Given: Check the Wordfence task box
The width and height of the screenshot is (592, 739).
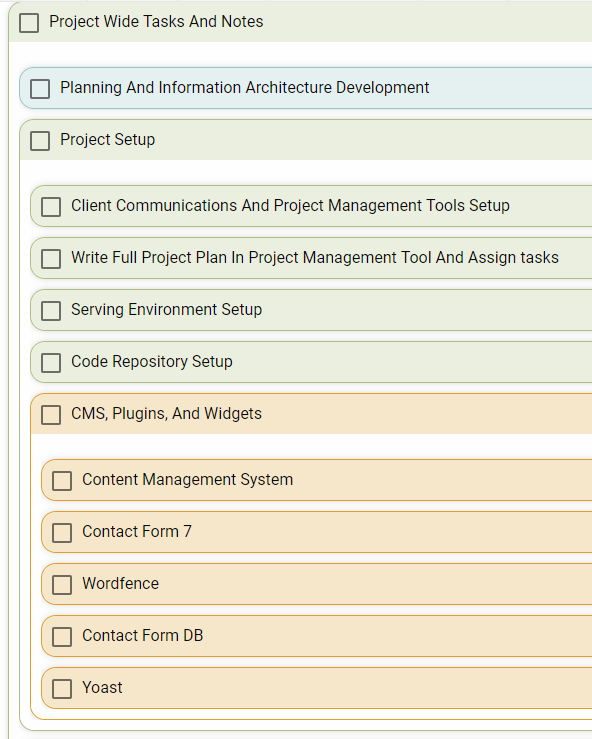Looking at the screenshot, I should coord(62,585).
